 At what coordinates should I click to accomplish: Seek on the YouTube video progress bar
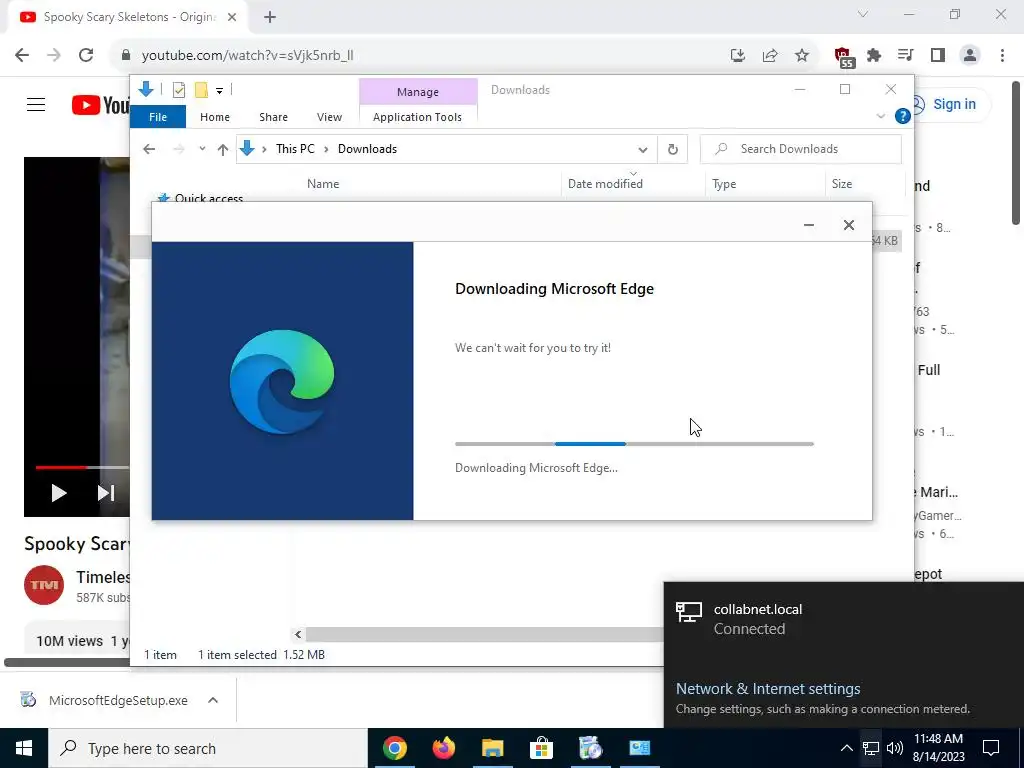pyautogui.click(x=82, y=468)
